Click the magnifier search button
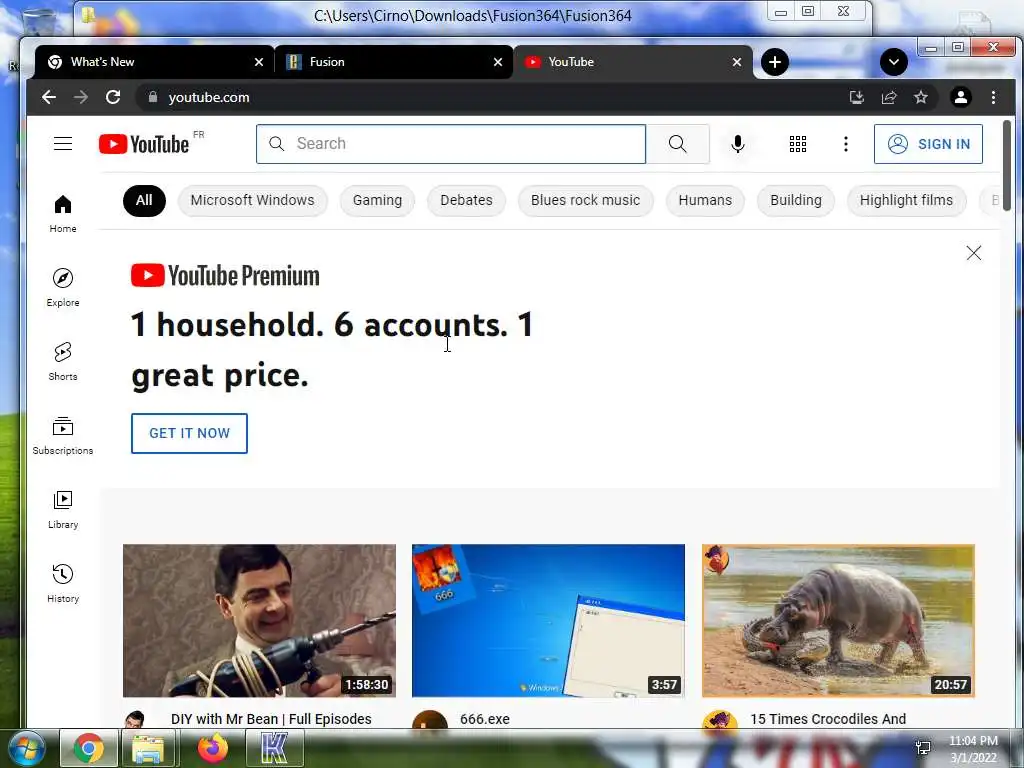This screenshot has height=768, width=1024. click(x=677, y=144)
